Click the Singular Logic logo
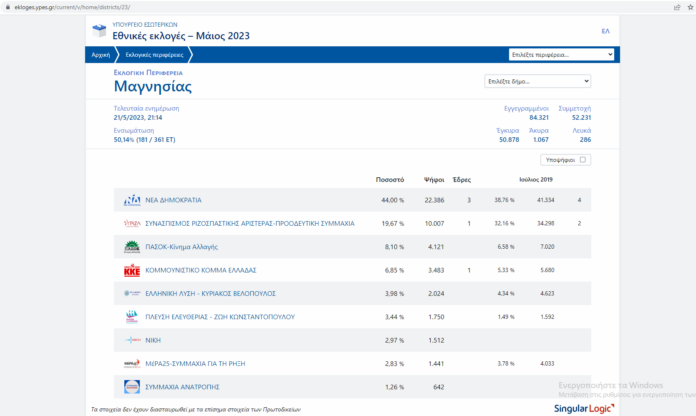The height and width of the screenshot is (416, 696). [585, 407]
